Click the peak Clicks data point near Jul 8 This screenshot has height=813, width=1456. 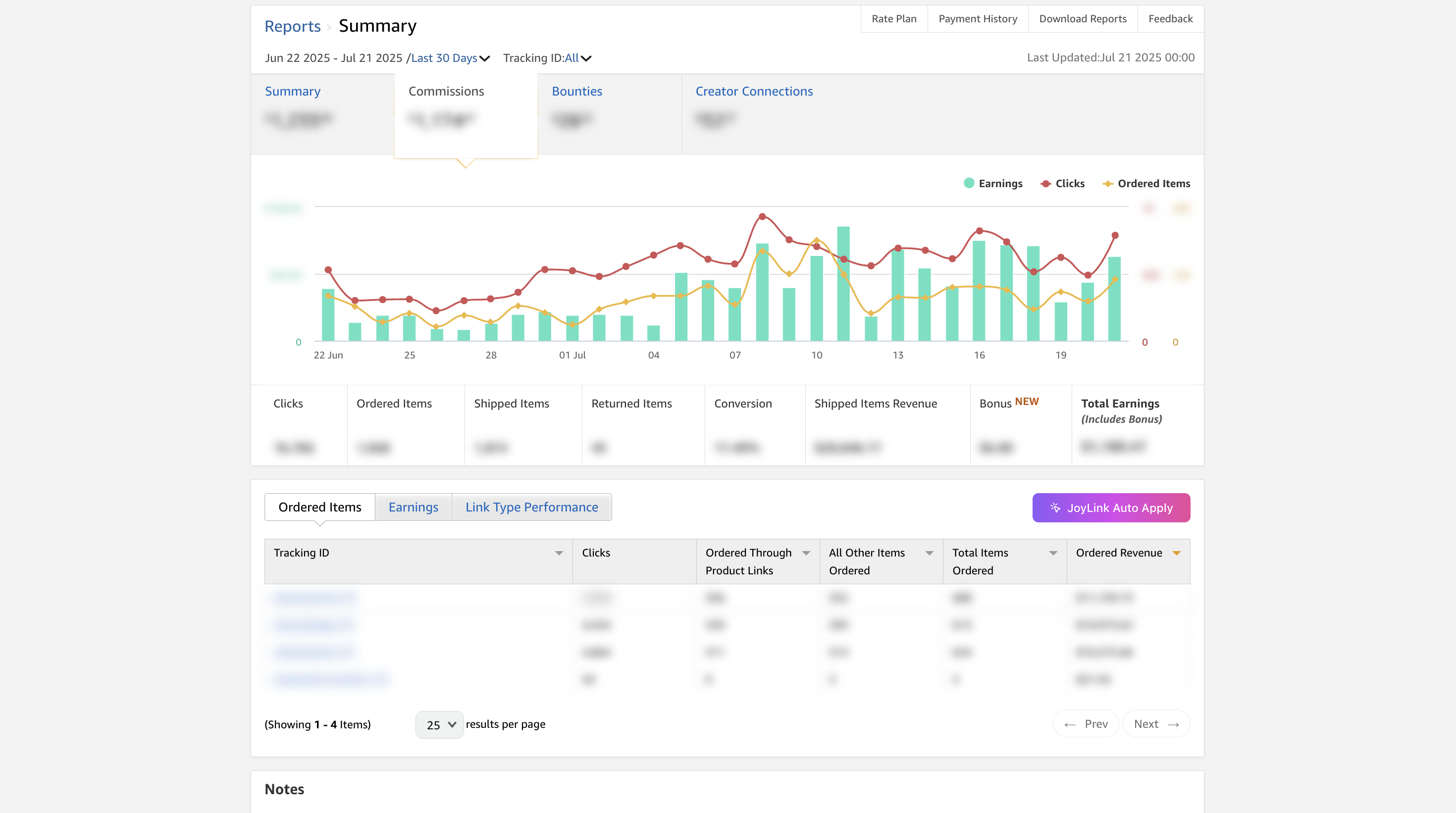[x=762, y=216]
